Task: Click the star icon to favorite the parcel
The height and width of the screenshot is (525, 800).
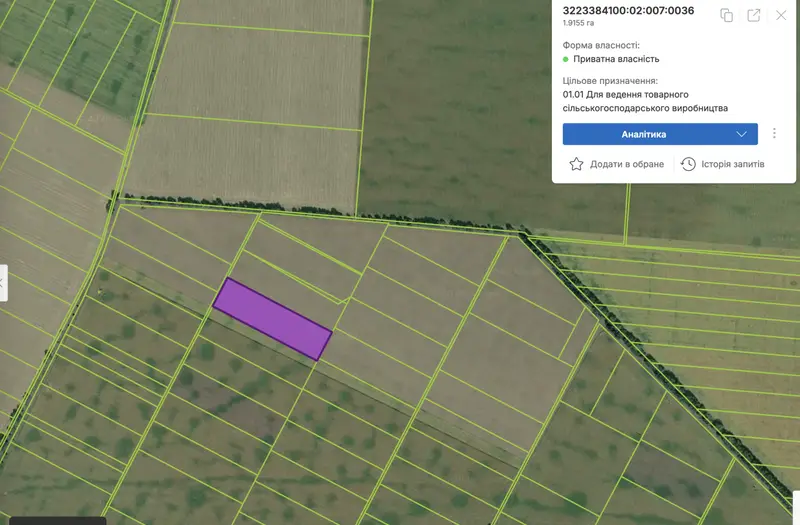Action: click(576, 164)
